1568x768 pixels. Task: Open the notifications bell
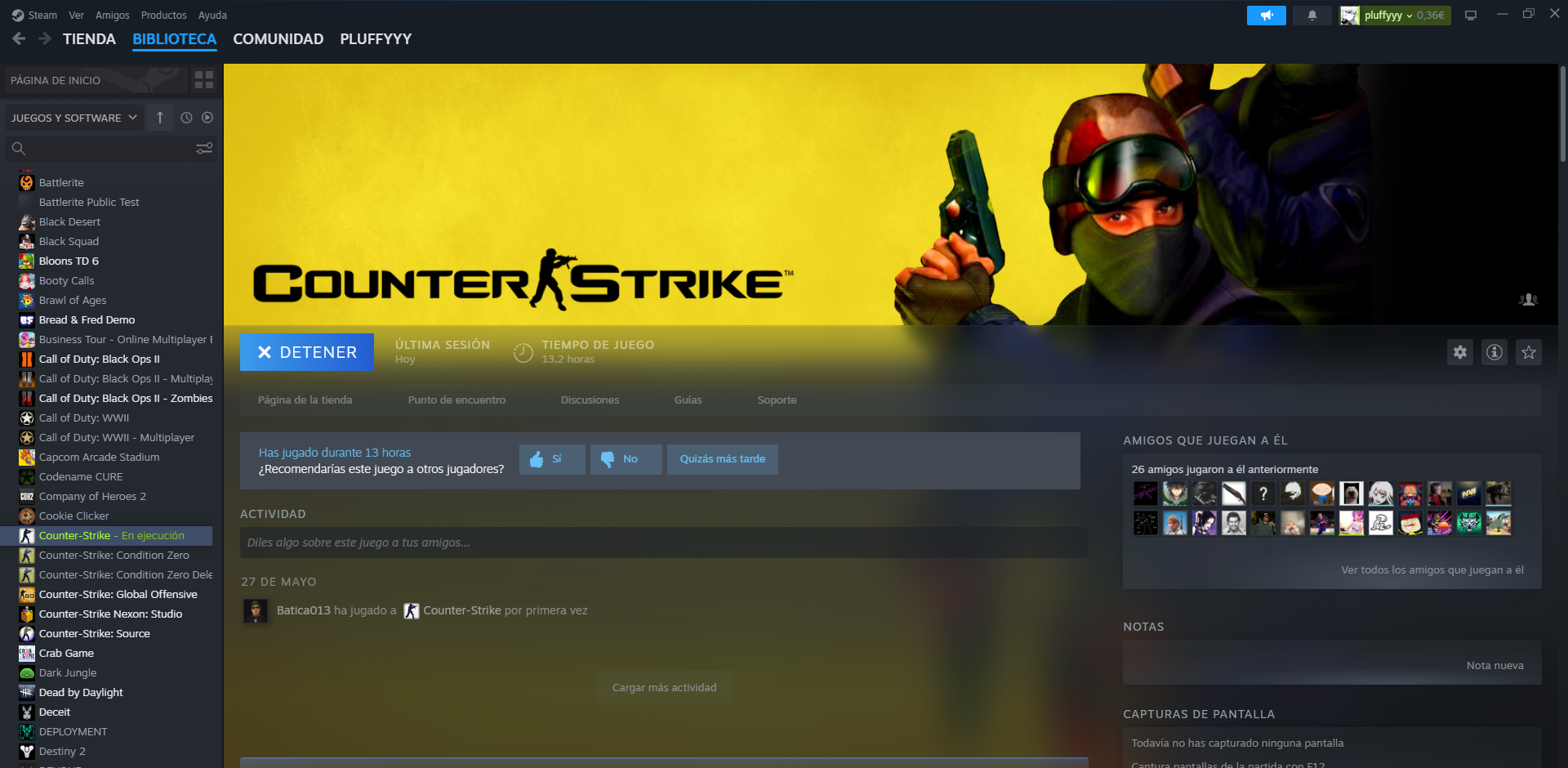1312,16
